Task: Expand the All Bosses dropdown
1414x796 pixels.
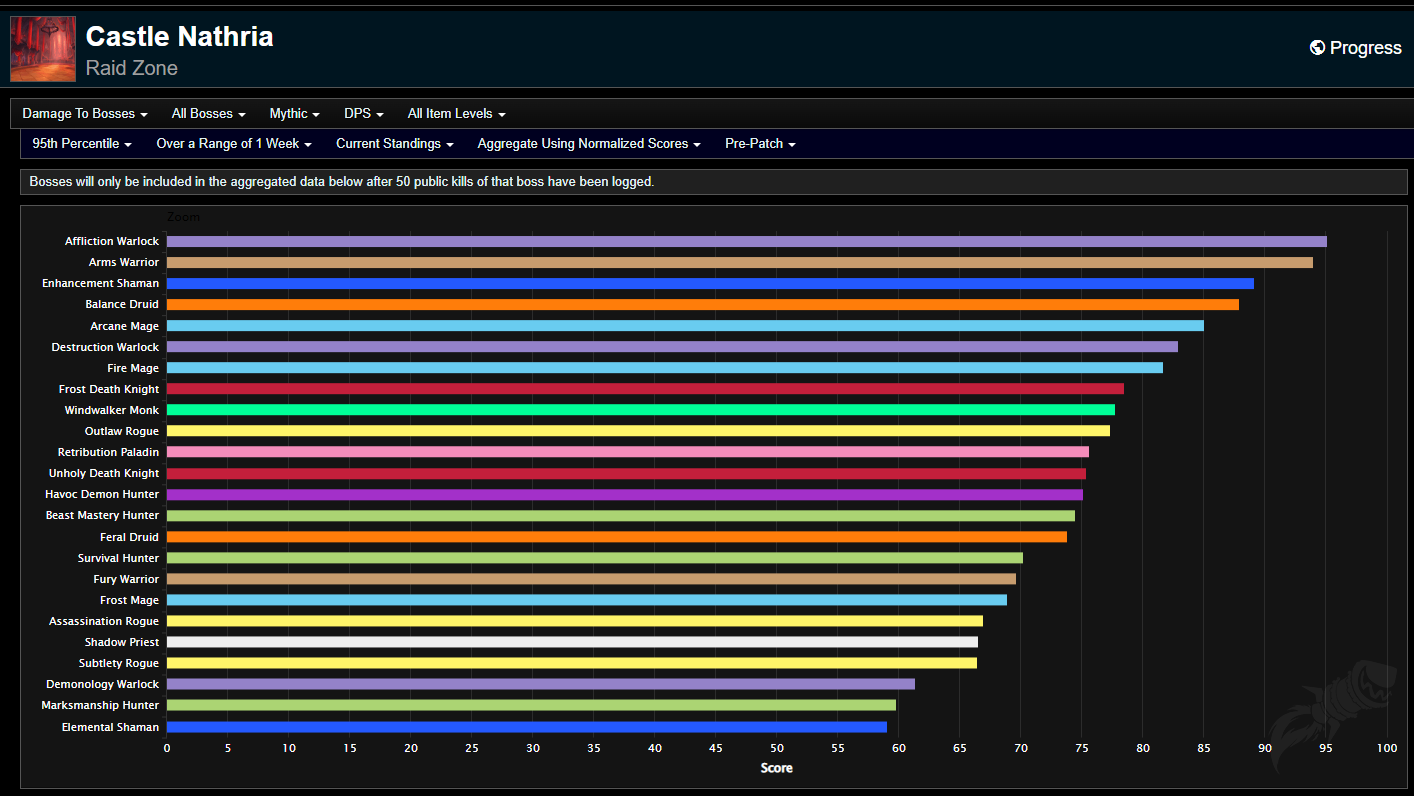Action: pyautogui.click(x=208, y=114)
